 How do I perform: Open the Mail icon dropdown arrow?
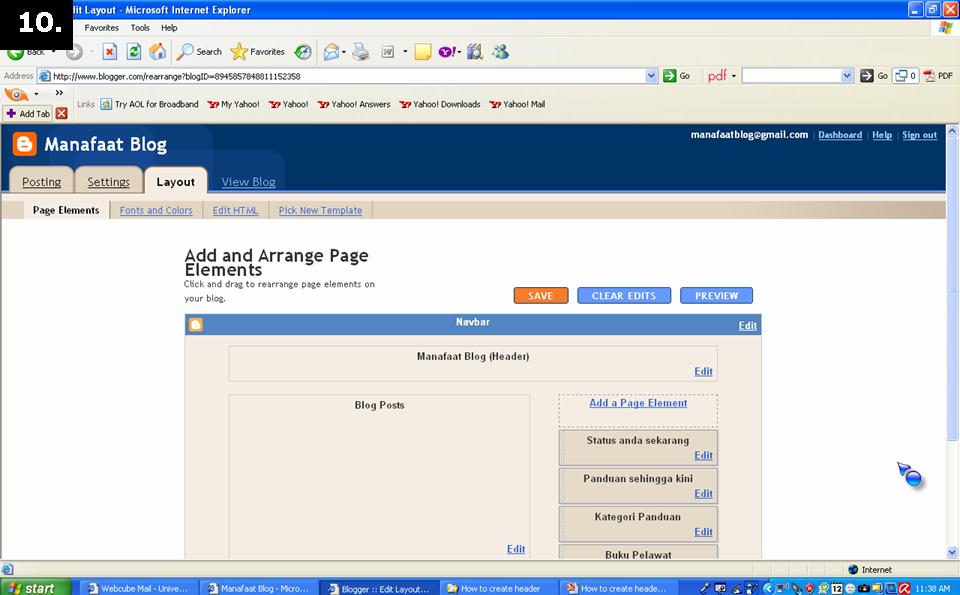(343, 52)
